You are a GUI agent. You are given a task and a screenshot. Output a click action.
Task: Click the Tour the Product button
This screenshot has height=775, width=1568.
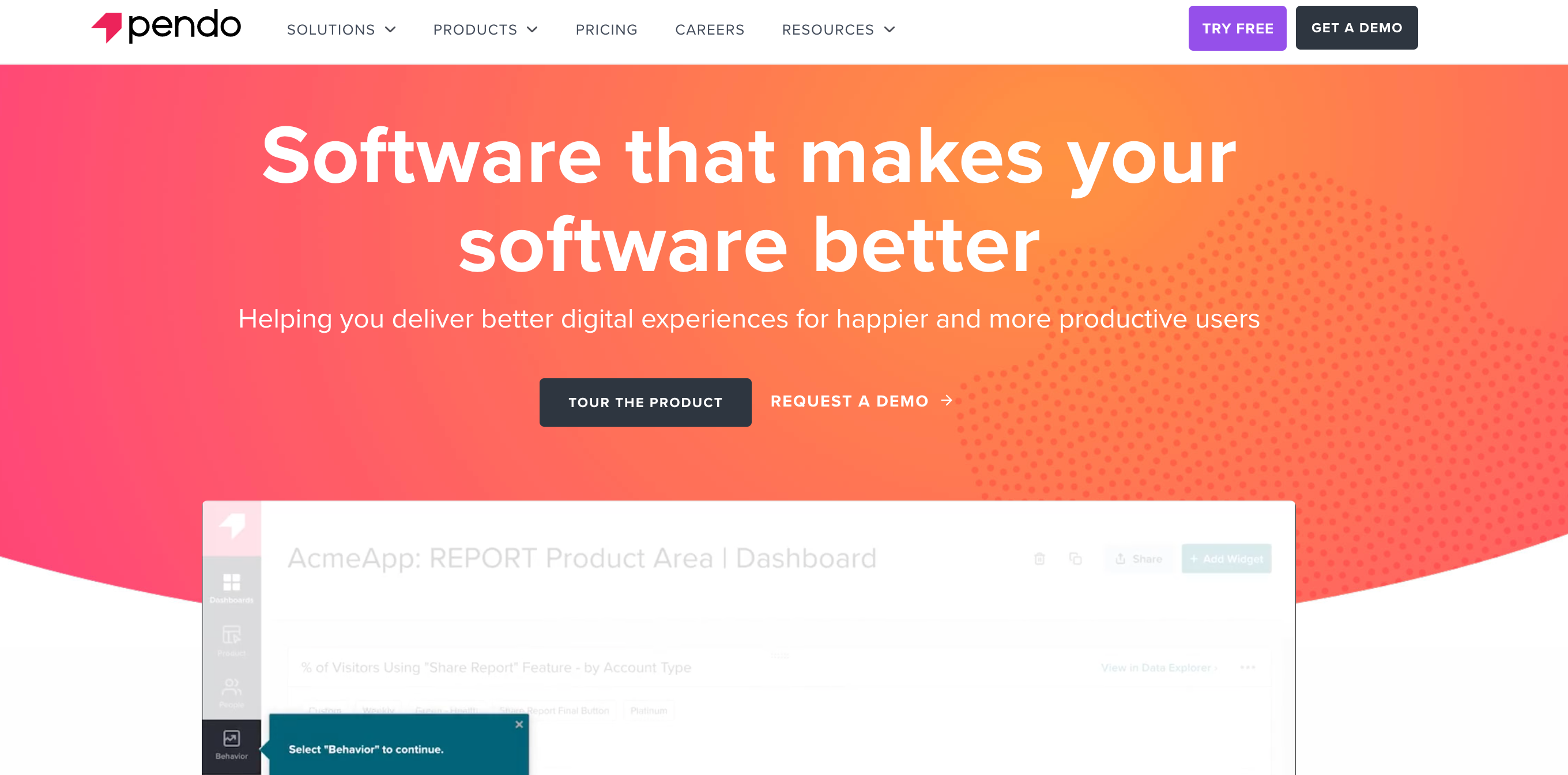pos(645,402)
